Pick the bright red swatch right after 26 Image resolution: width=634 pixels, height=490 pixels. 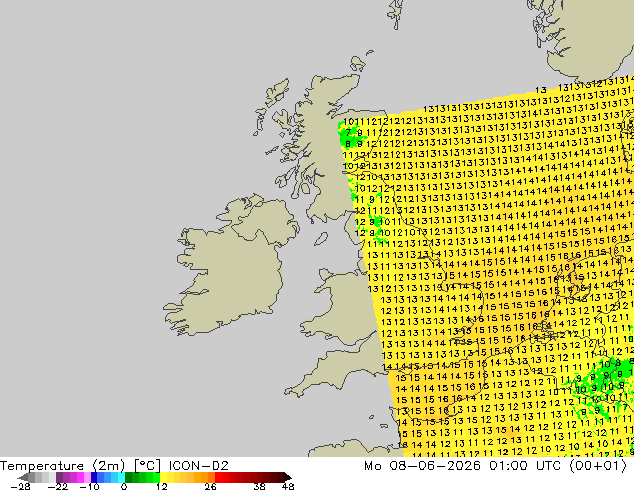point(218,477)
